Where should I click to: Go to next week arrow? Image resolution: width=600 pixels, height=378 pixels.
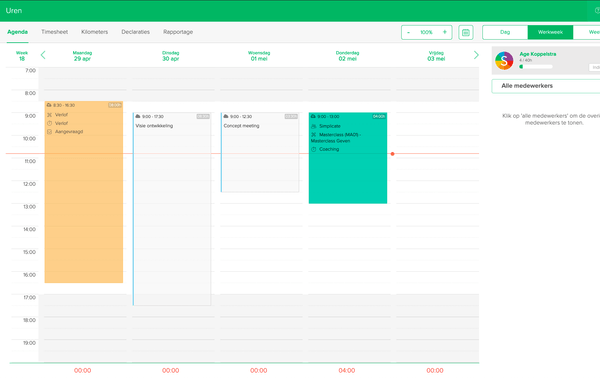coord(476,55)
